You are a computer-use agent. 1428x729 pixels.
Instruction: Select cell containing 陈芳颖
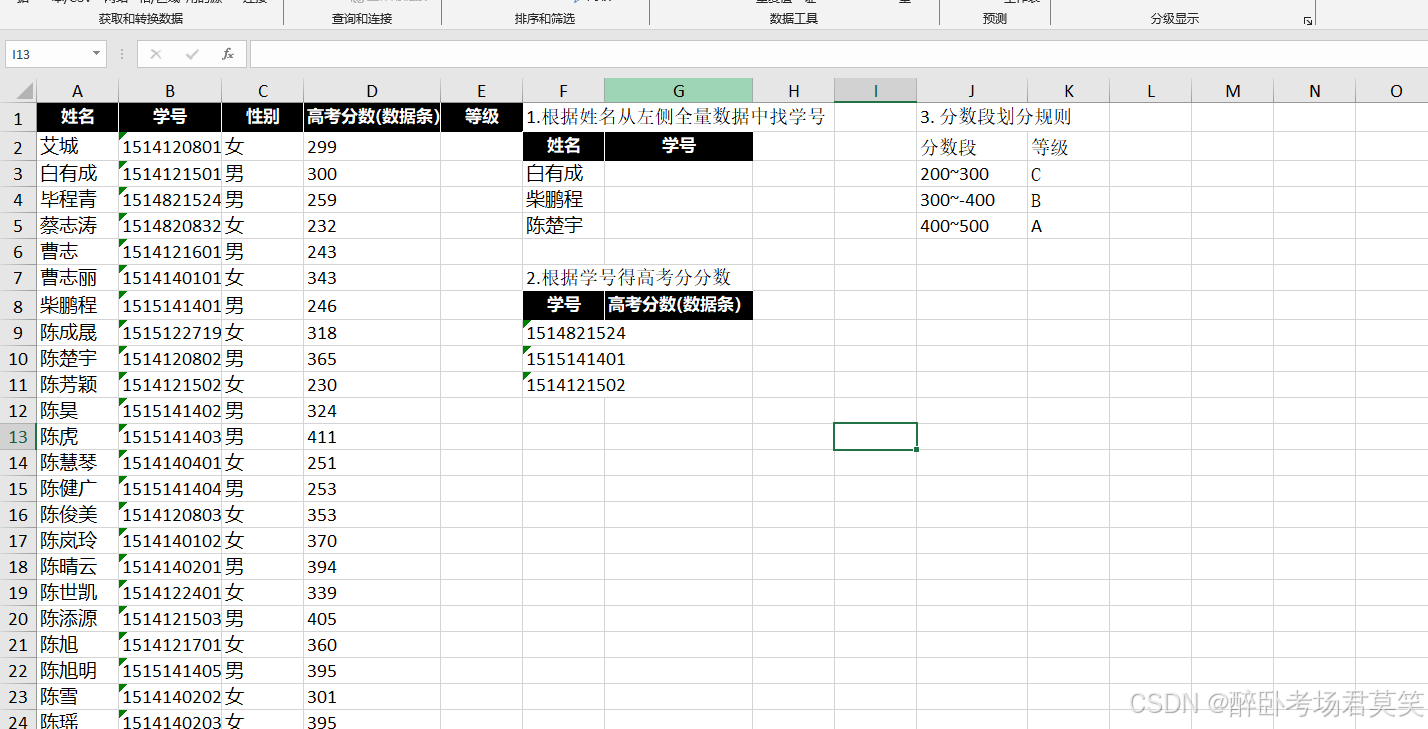tap(78, 385)
